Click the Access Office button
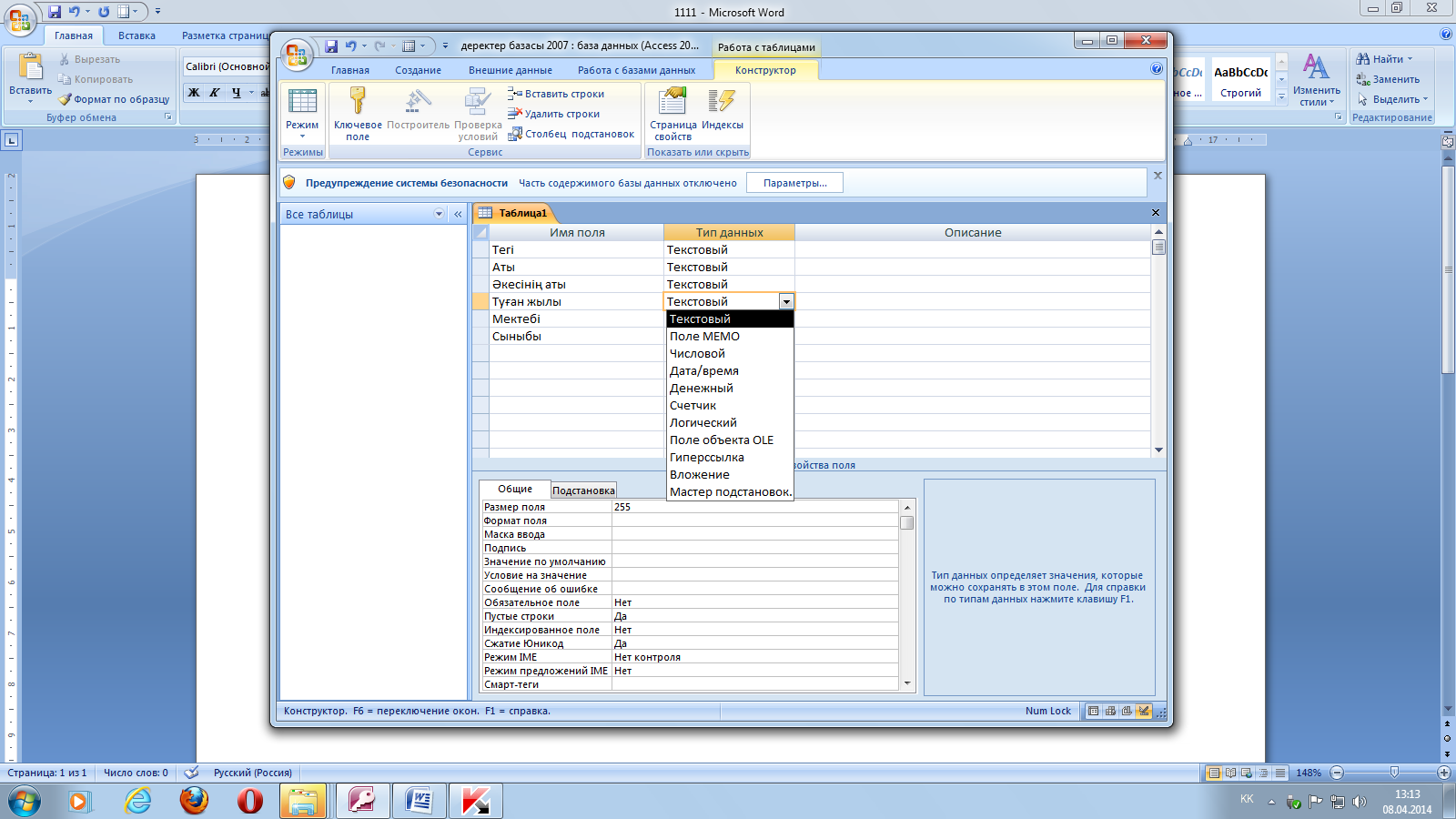The height and width of the screenshot is (819, 1456). coord(297,55)
